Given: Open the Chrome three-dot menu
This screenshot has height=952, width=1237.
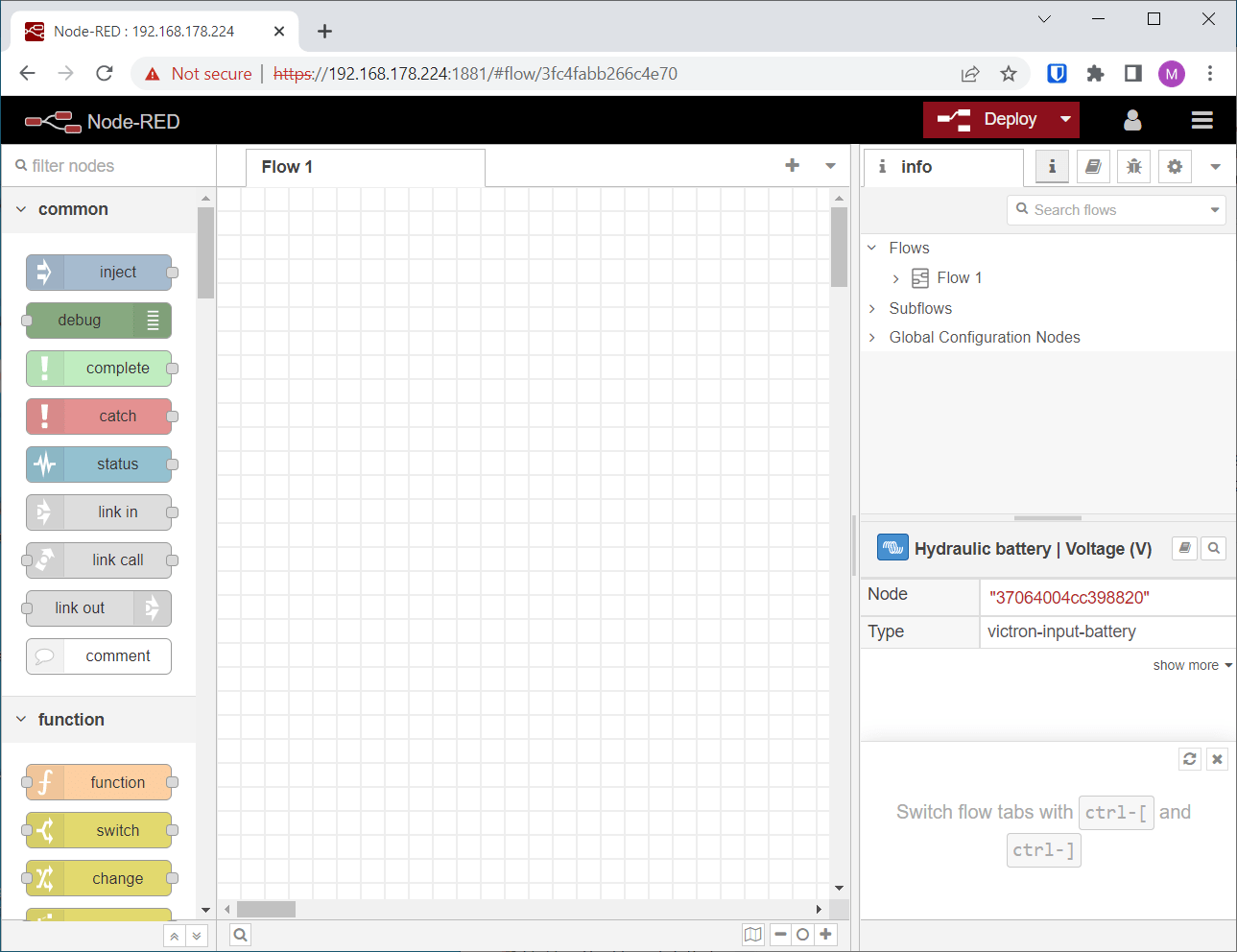Looking at the screenshot, I should (1210, 74).
